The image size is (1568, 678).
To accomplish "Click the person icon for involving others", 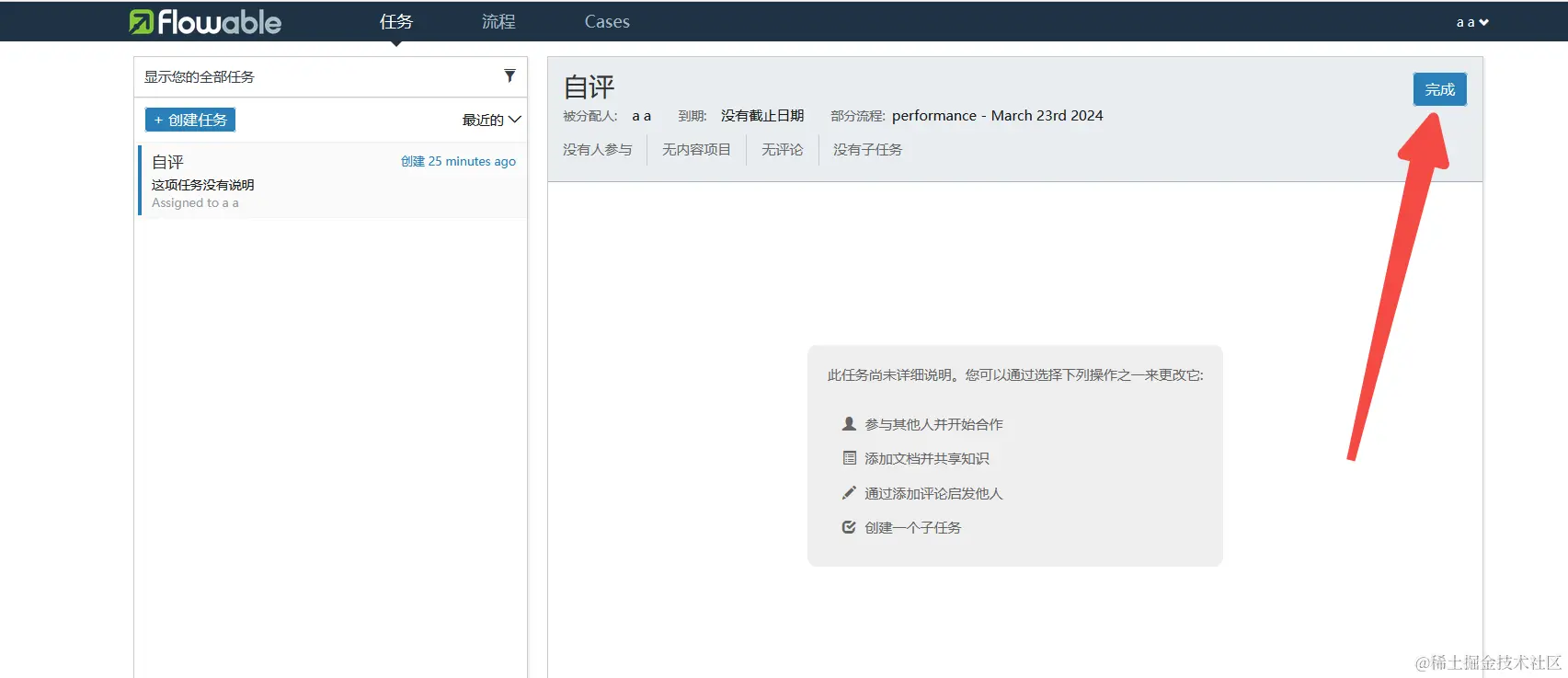I will point(849,423).
